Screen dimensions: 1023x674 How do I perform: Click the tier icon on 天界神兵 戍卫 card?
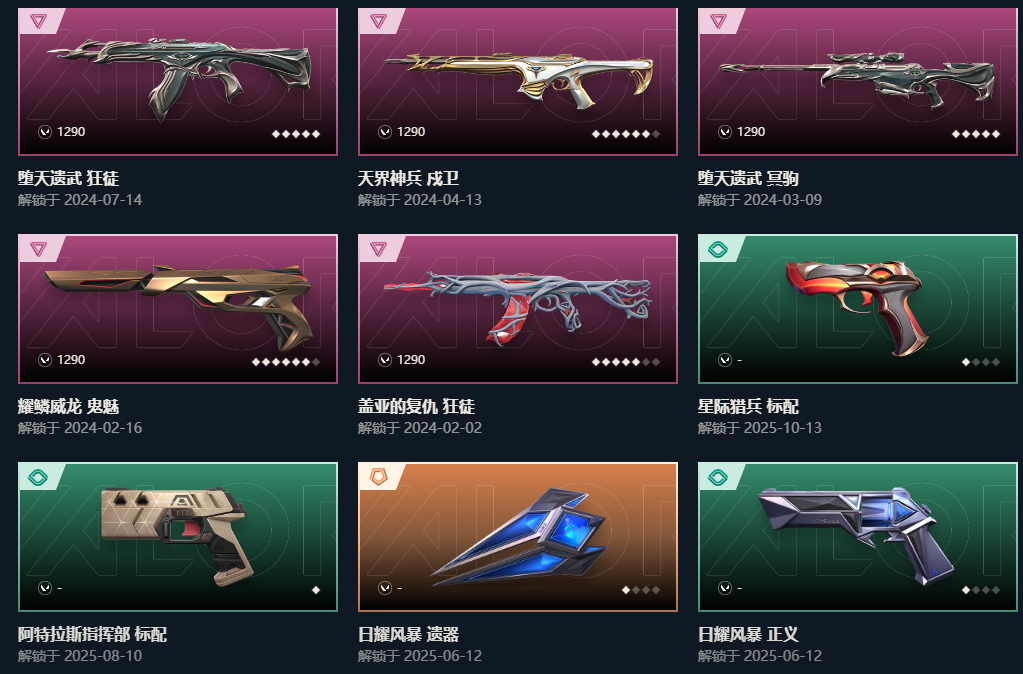click(378, 22)
